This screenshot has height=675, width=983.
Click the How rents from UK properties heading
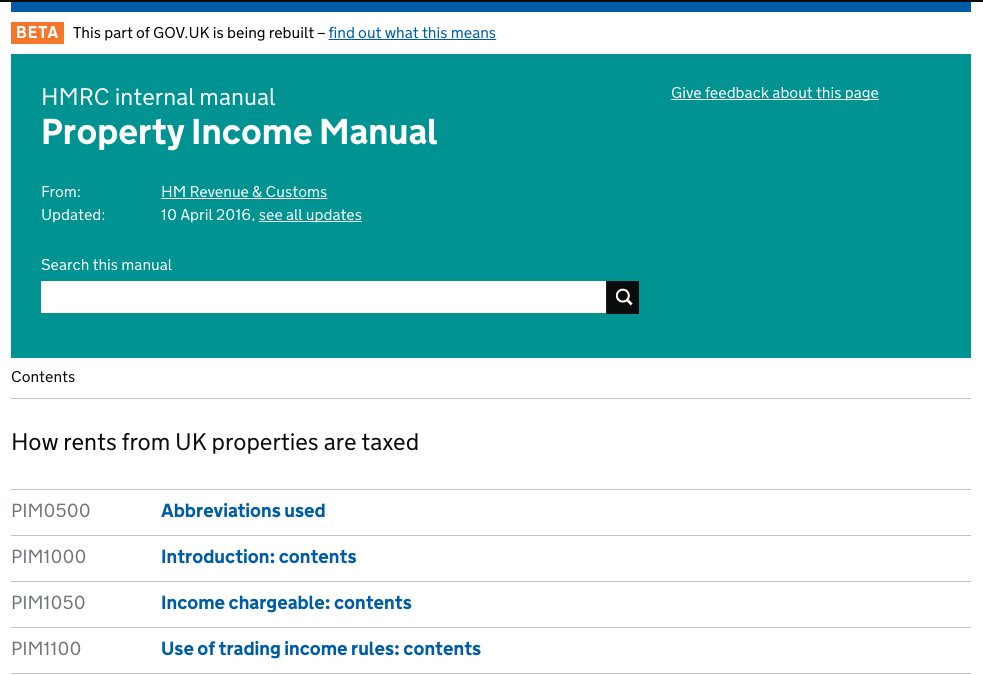pyautogui.click(x=215, y=442)
